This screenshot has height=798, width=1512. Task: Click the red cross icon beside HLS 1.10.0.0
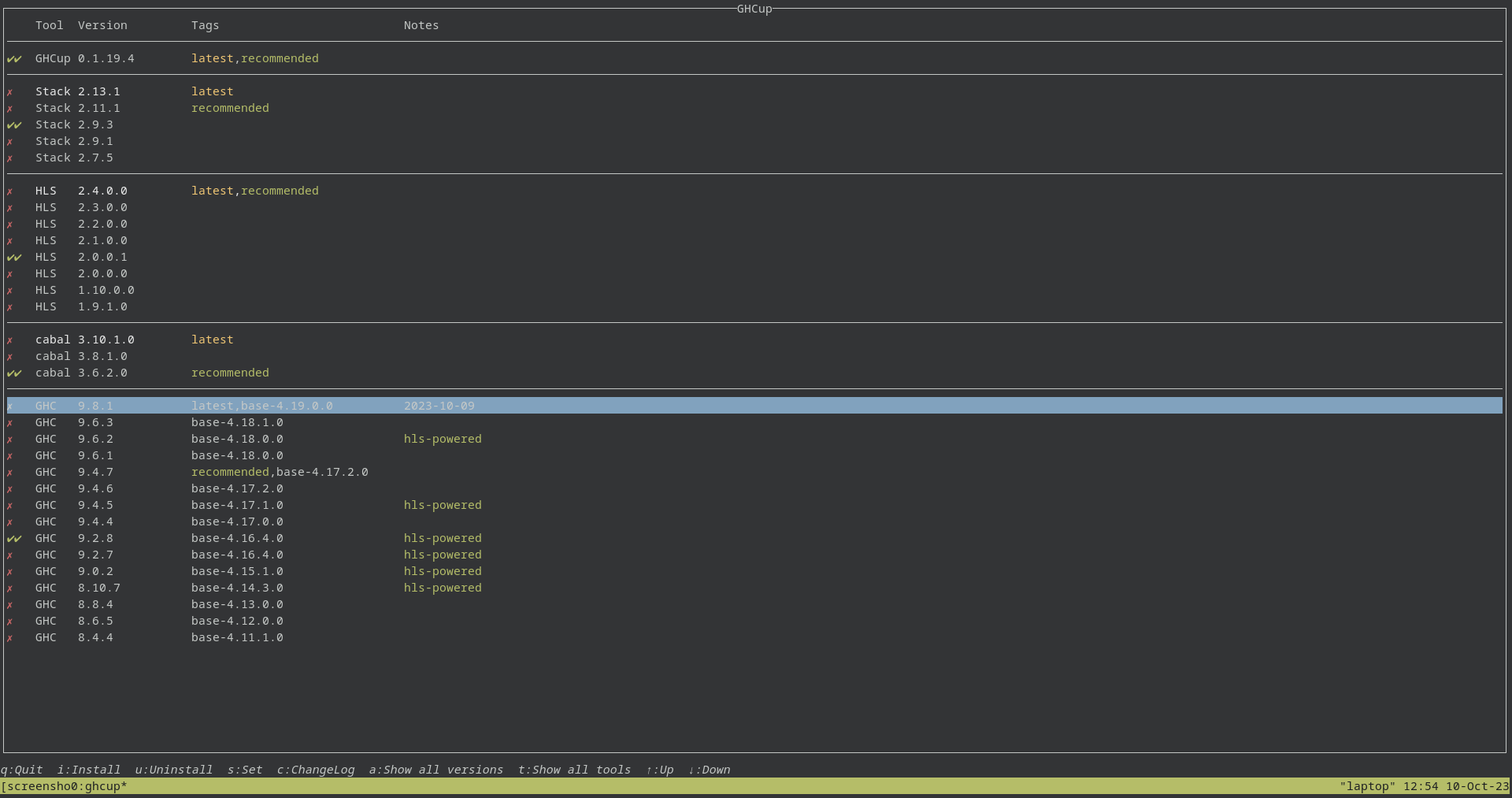point(10,291)
